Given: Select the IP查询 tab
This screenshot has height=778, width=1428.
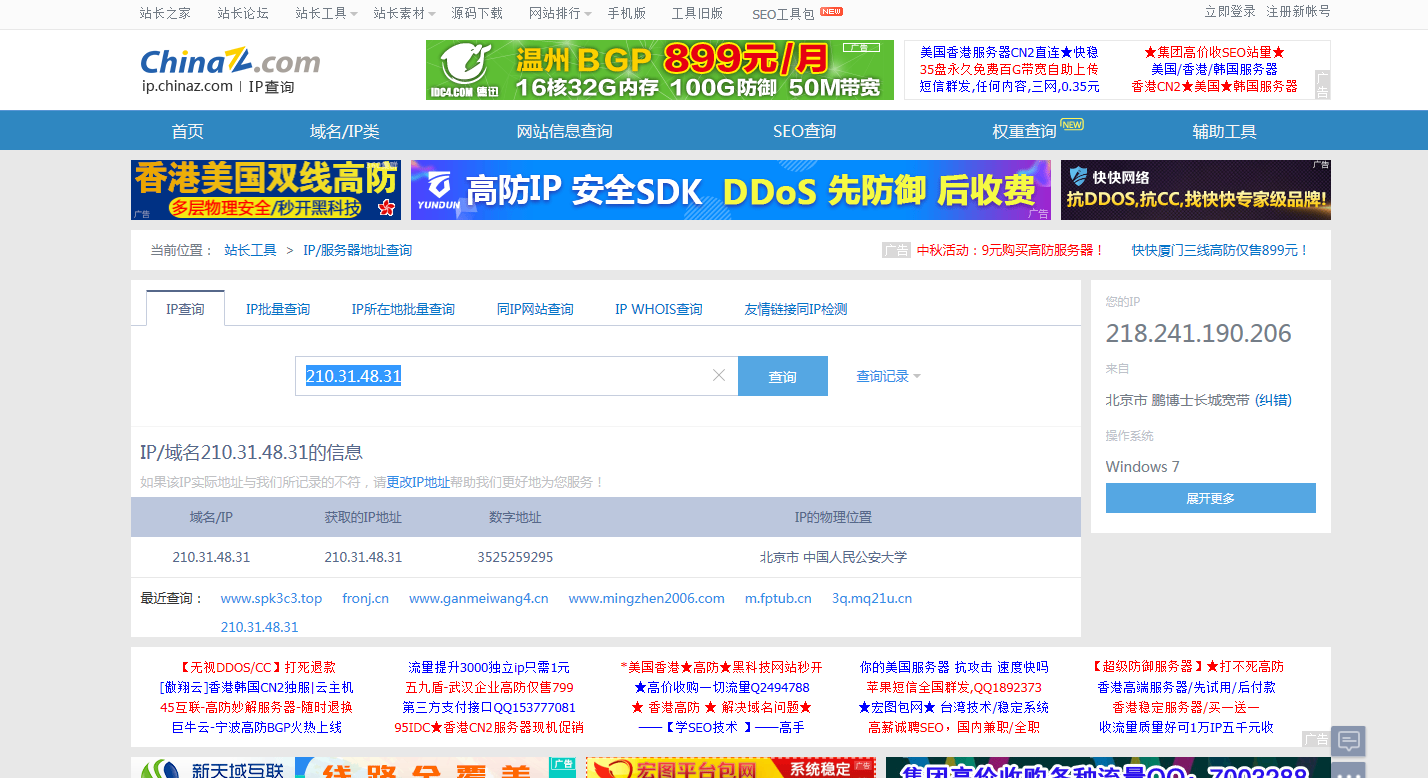Looking at the screenshot, I should tap(185, 309).
